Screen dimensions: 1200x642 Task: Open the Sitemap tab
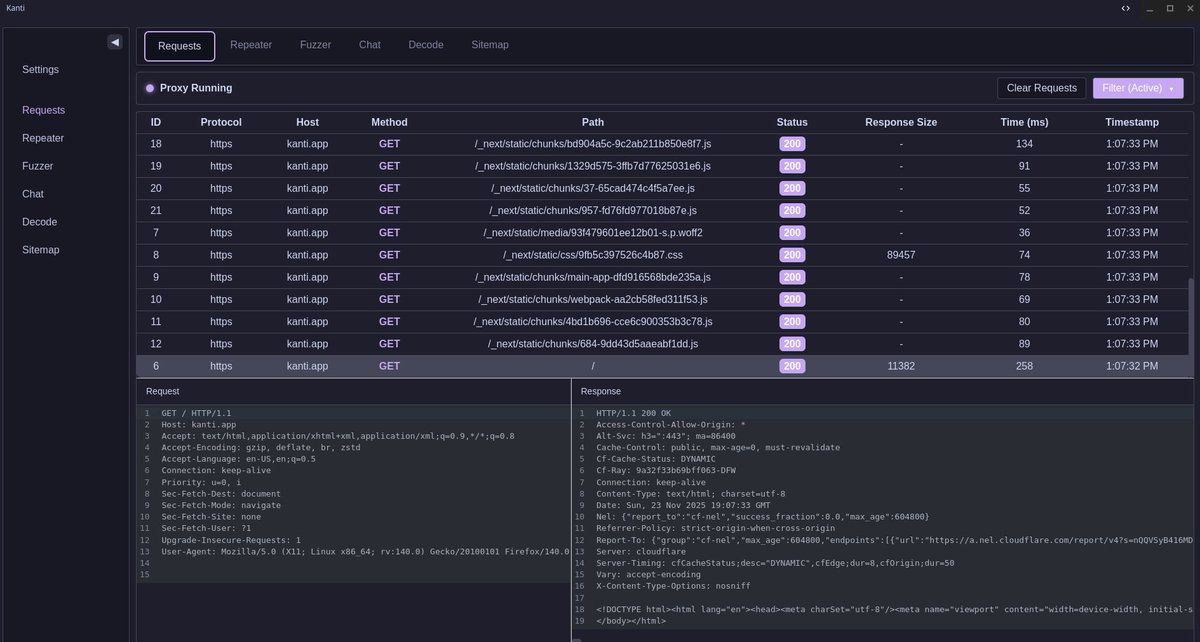490,45
